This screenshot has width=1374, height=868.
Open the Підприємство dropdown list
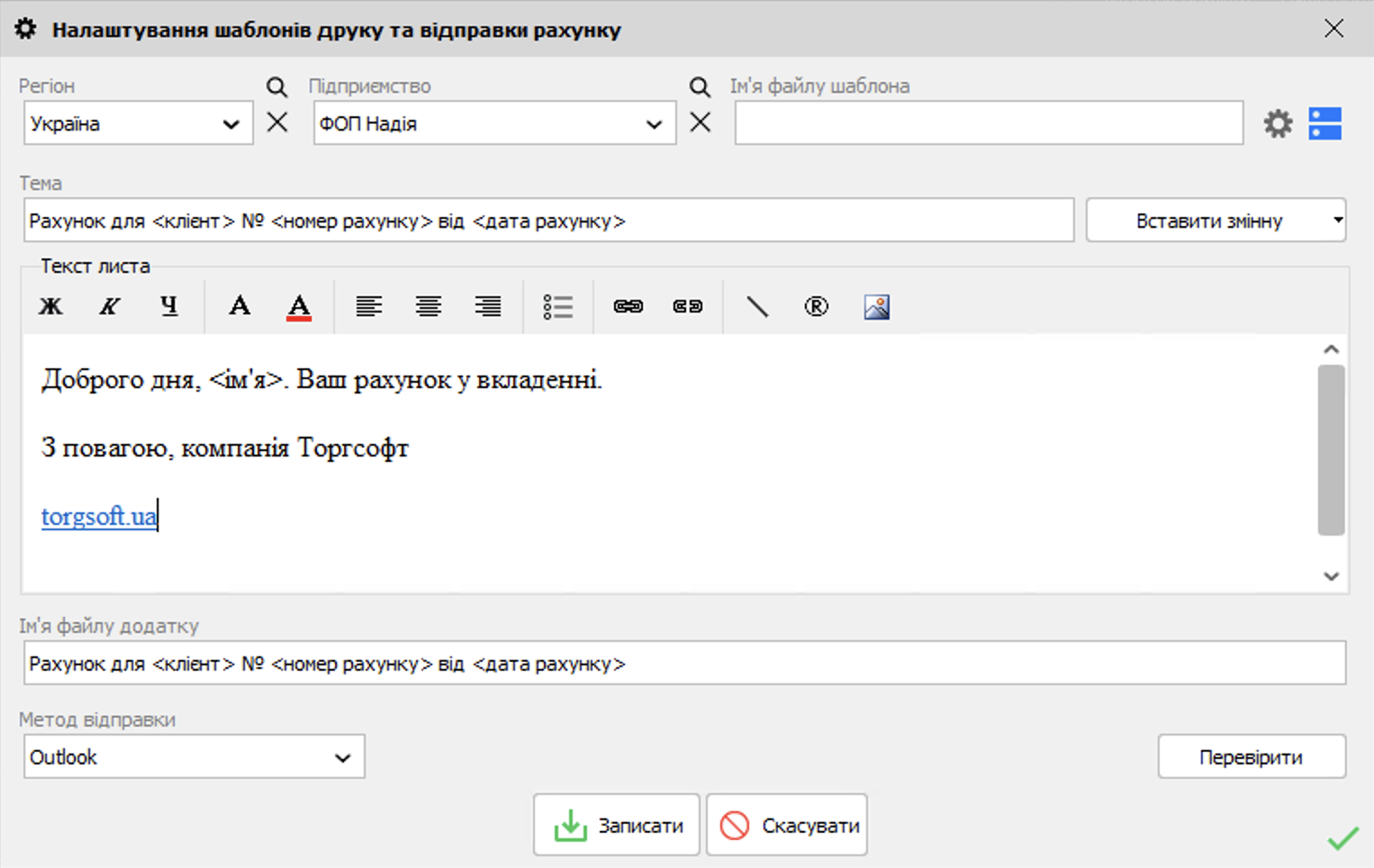(x=654, y=124)
